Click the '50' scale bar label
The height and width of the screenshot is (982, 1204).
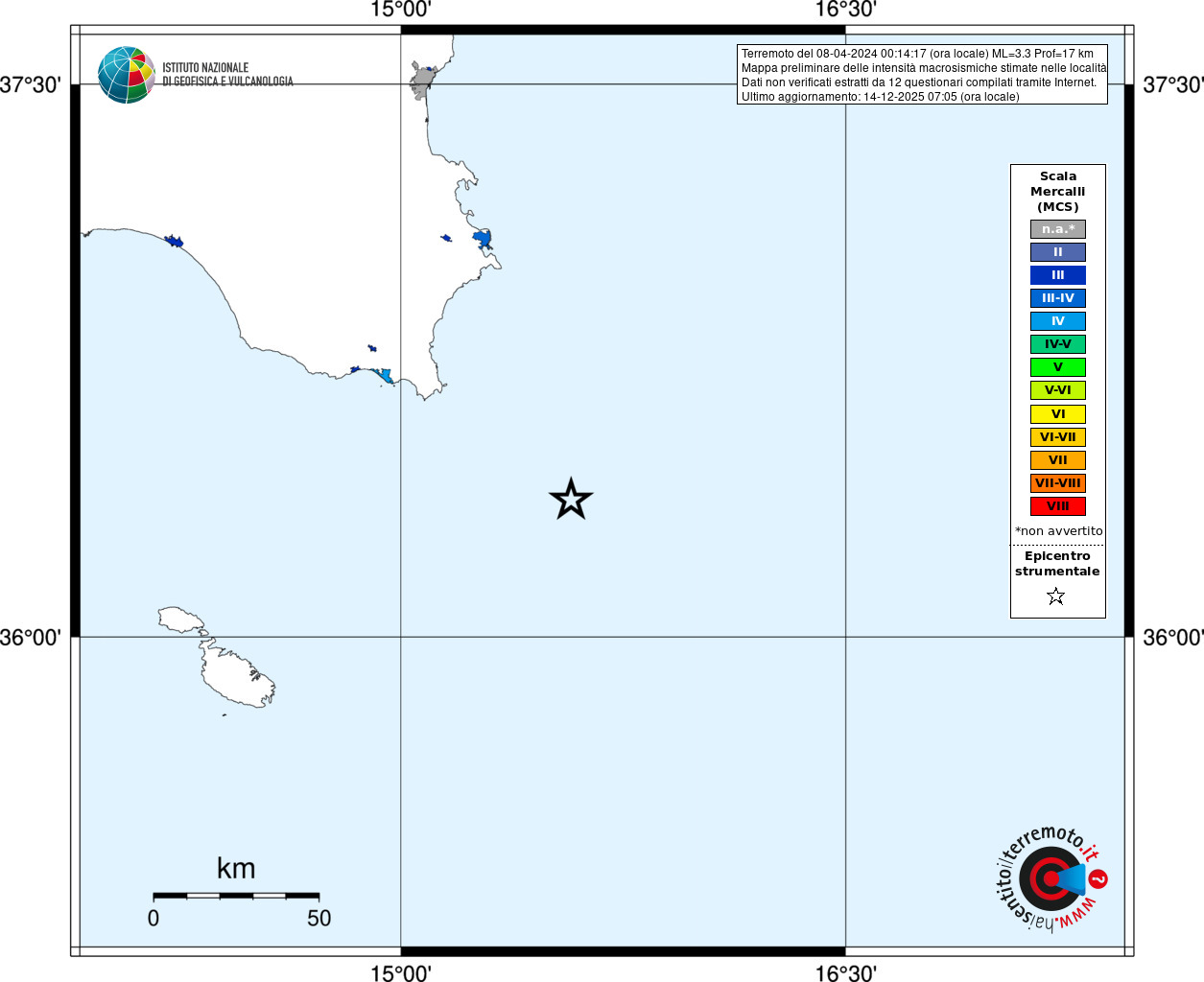pos(319,918)
